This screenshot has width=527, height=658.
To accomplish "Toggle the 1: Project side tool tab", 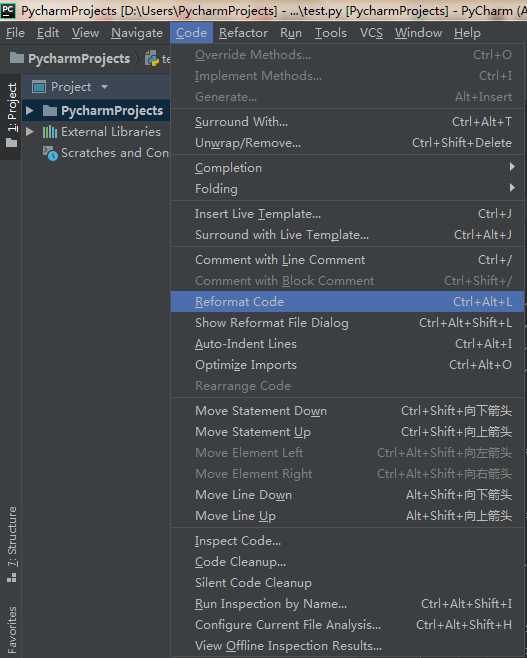I will pos(12,115).
